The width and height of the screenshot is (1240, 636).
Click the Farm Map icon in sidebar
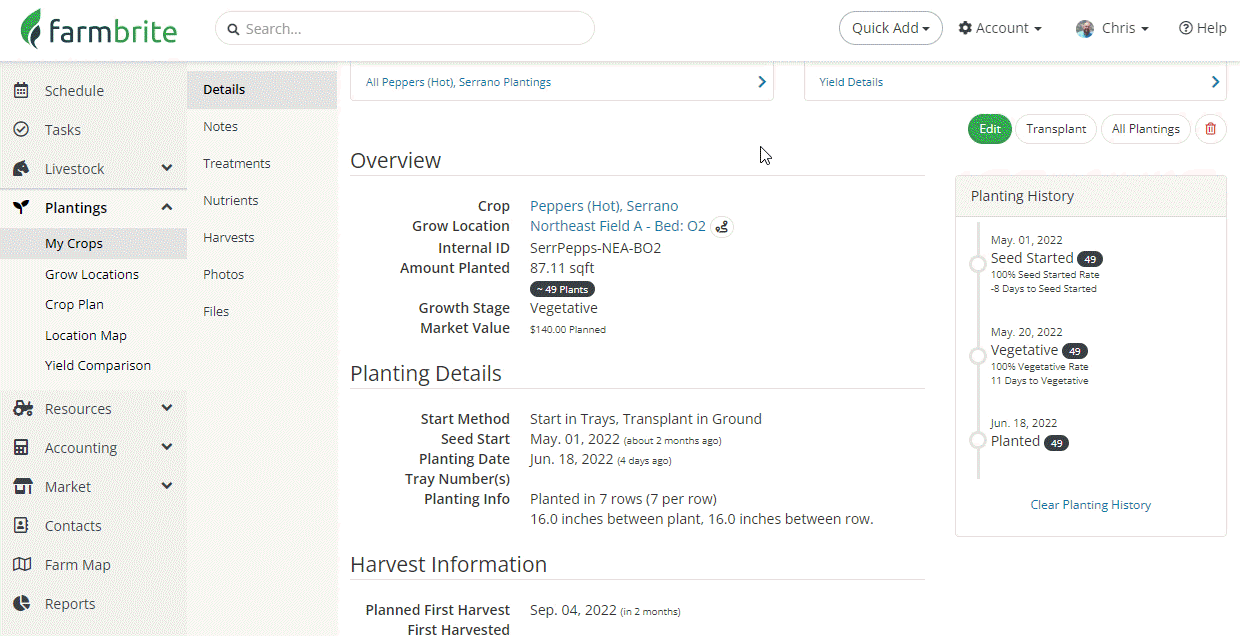pos(21,565)
